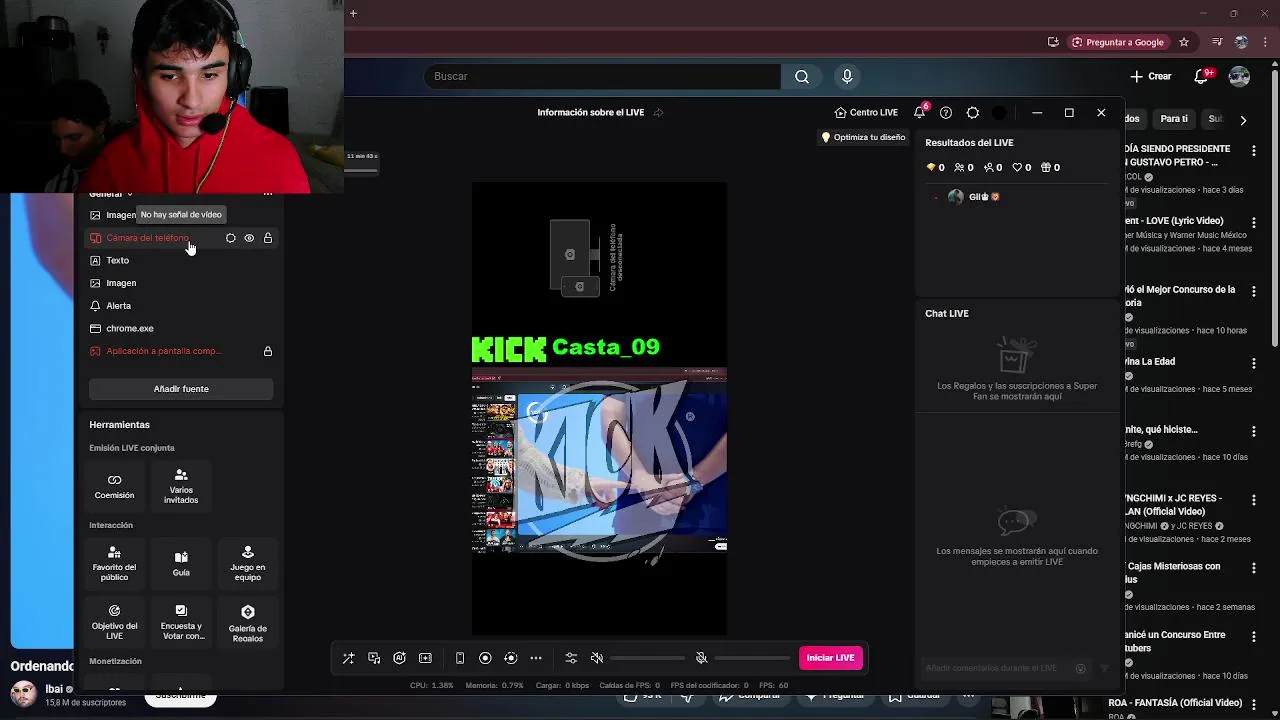
Task: Bookmark this page with Chrome star icon
Action: point(1184,42)
